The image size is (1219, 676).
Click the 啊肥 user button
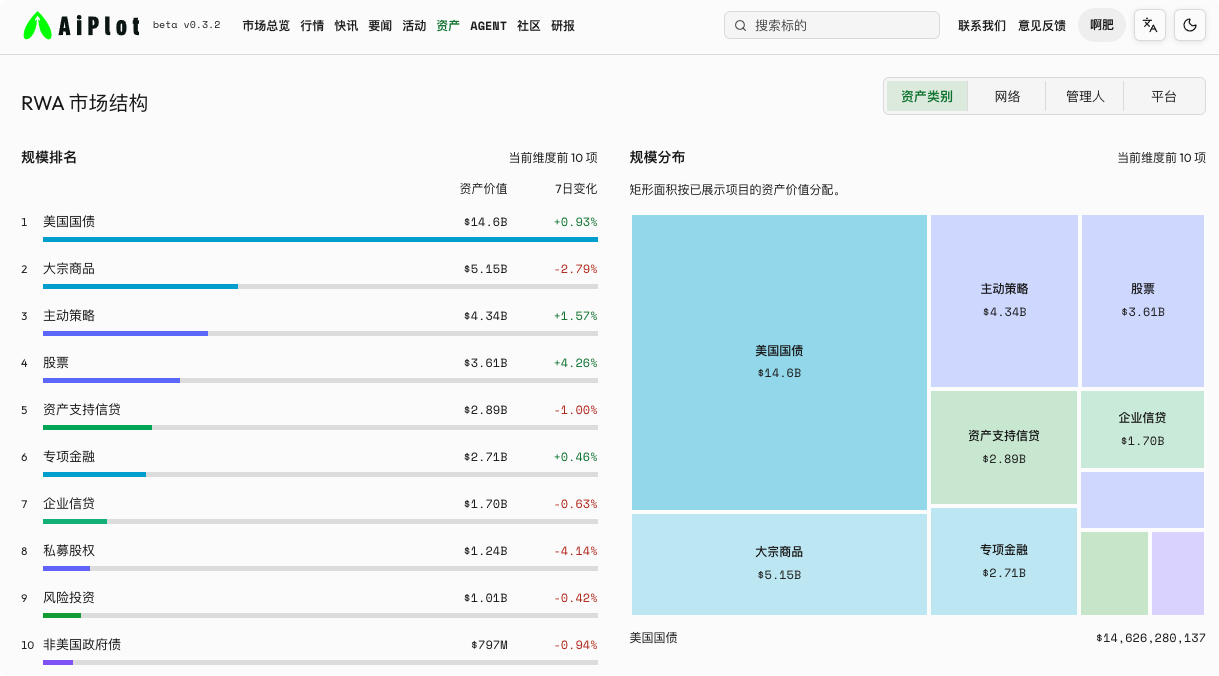pos(1102,25)
